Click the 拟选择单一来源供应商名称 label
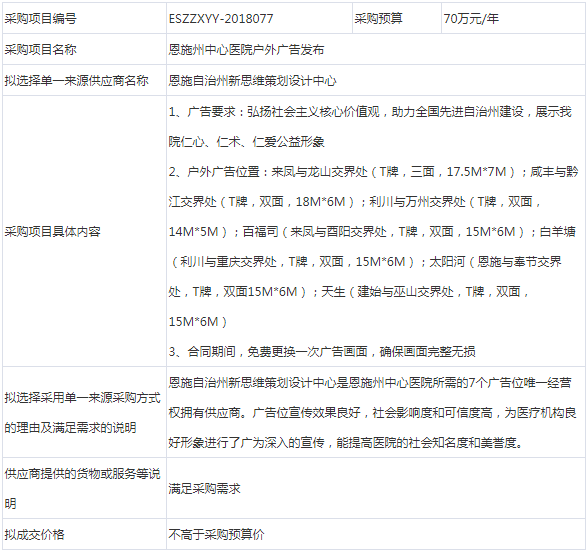The width and height of the screenshot is (588, 552). coord(76,81)
